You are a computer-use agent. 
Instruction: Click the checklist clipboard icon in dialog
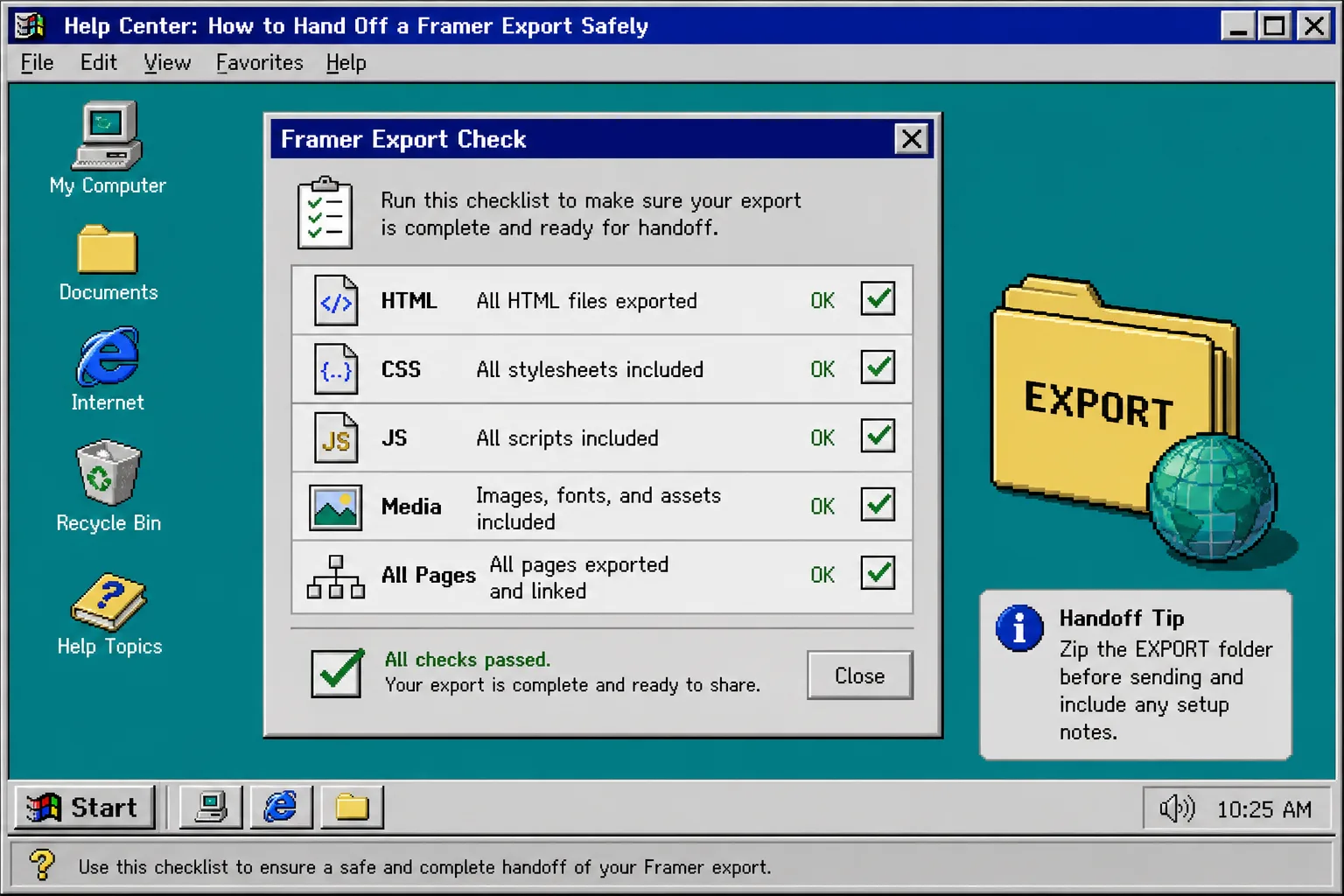325,213
